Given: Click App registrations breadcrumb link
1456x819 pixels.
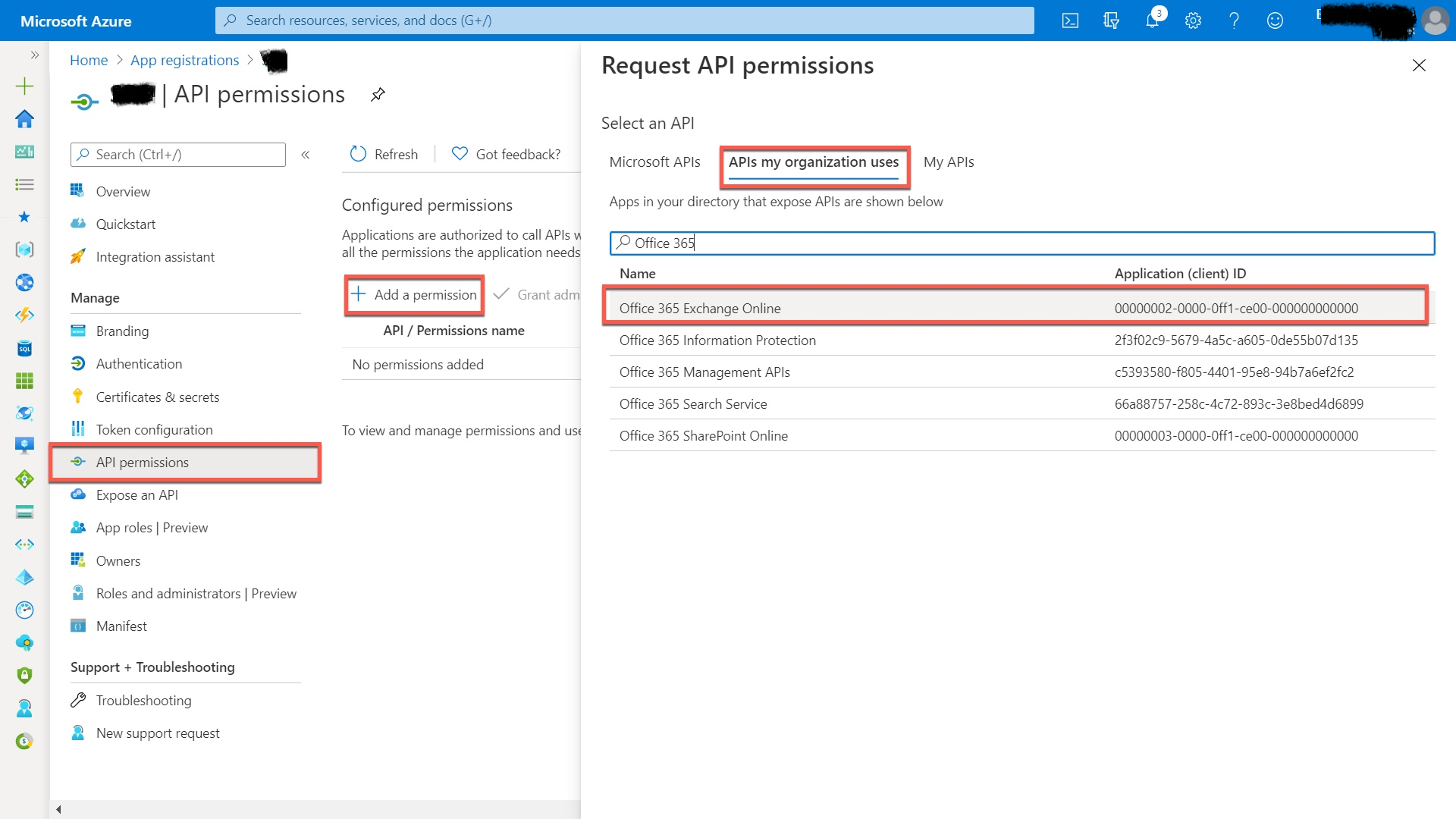Looking at the screenshot, I should pos(184,60).
